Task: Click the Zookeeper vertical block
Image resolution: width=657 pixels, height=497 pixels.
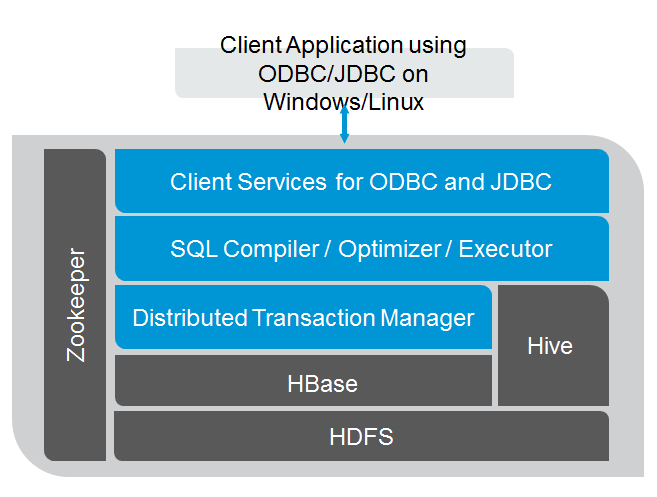Action: [75, 305]
